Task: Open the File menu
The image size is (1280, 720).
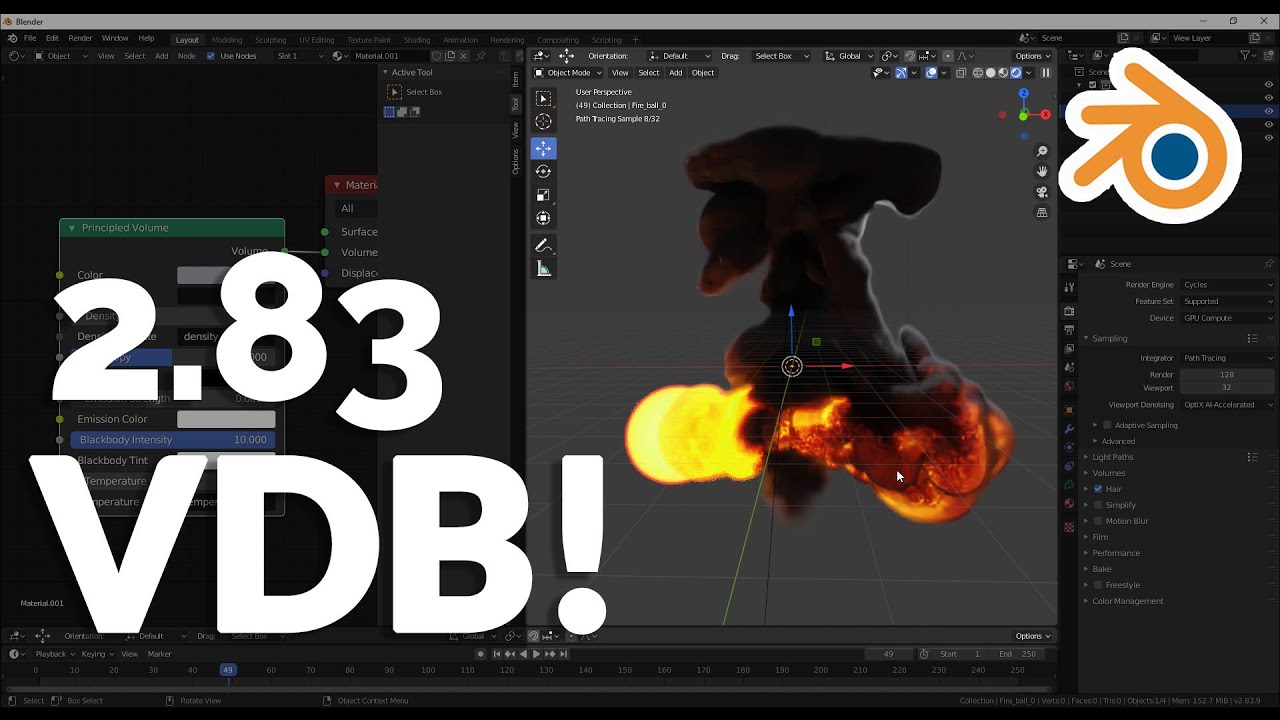Action: point(30,38)
